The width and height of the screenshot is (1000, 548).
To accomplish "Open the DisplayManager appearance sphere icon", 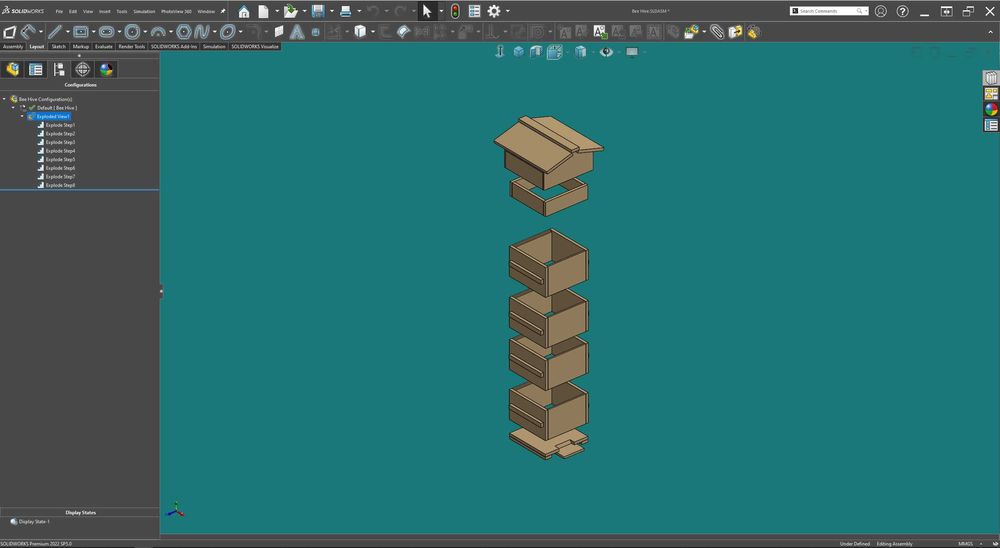I will [x=107, y=69].
